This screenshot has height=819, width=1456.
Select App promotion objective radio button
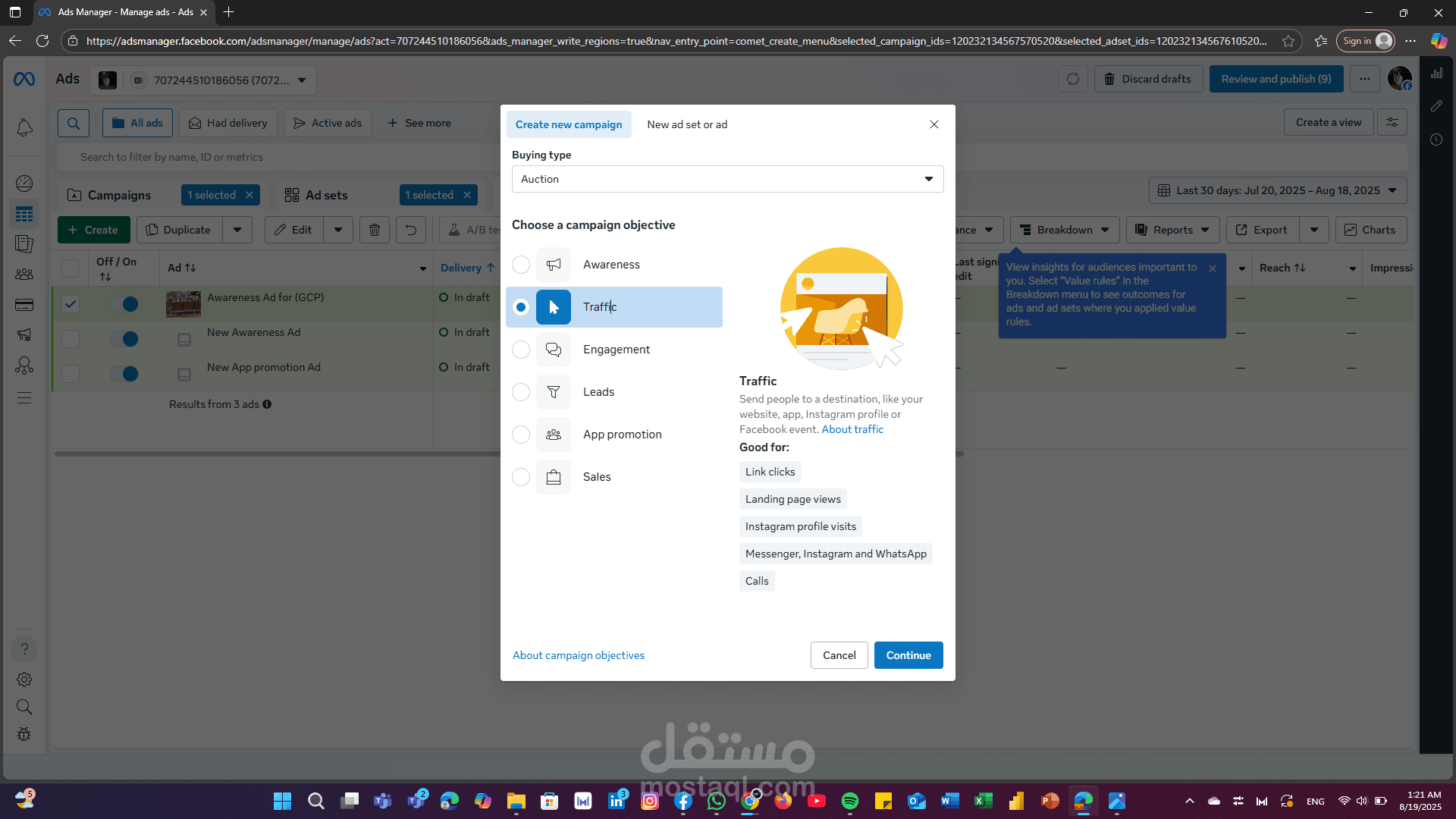point(521,435)
